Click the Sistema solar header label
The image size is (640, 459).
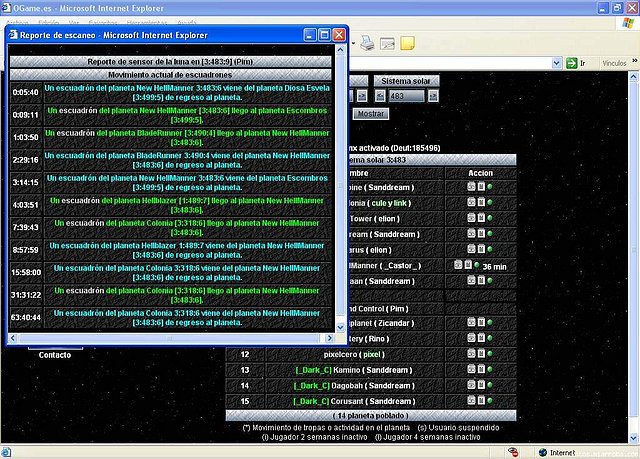pyautogui.click(x=406, y=81)
